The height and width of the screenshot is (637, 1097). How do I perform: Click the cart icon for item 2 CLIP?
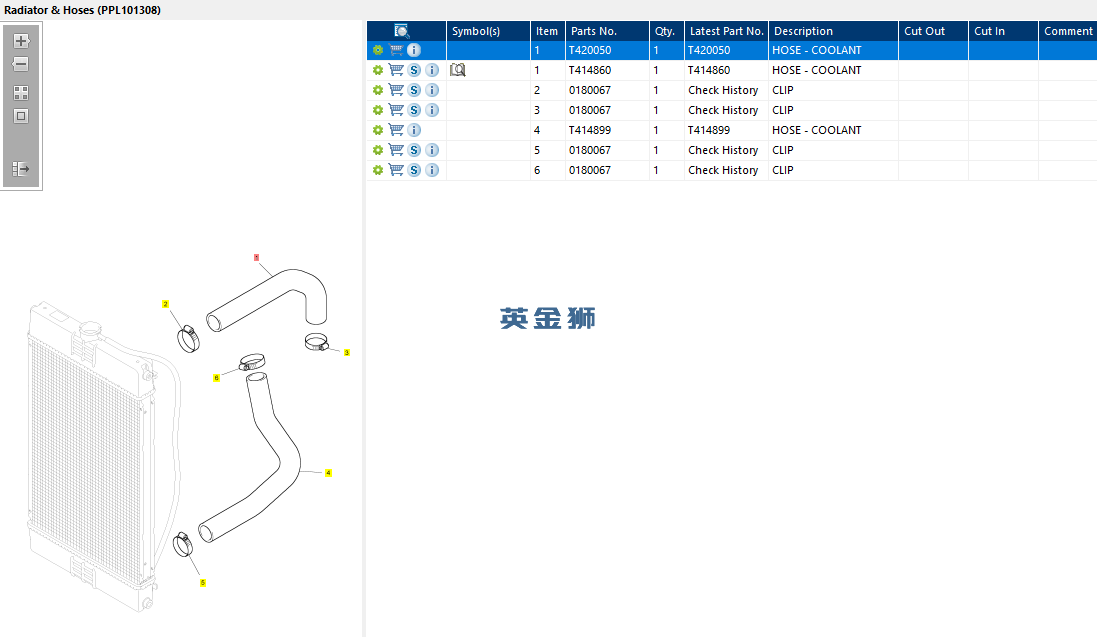point(396,90)
